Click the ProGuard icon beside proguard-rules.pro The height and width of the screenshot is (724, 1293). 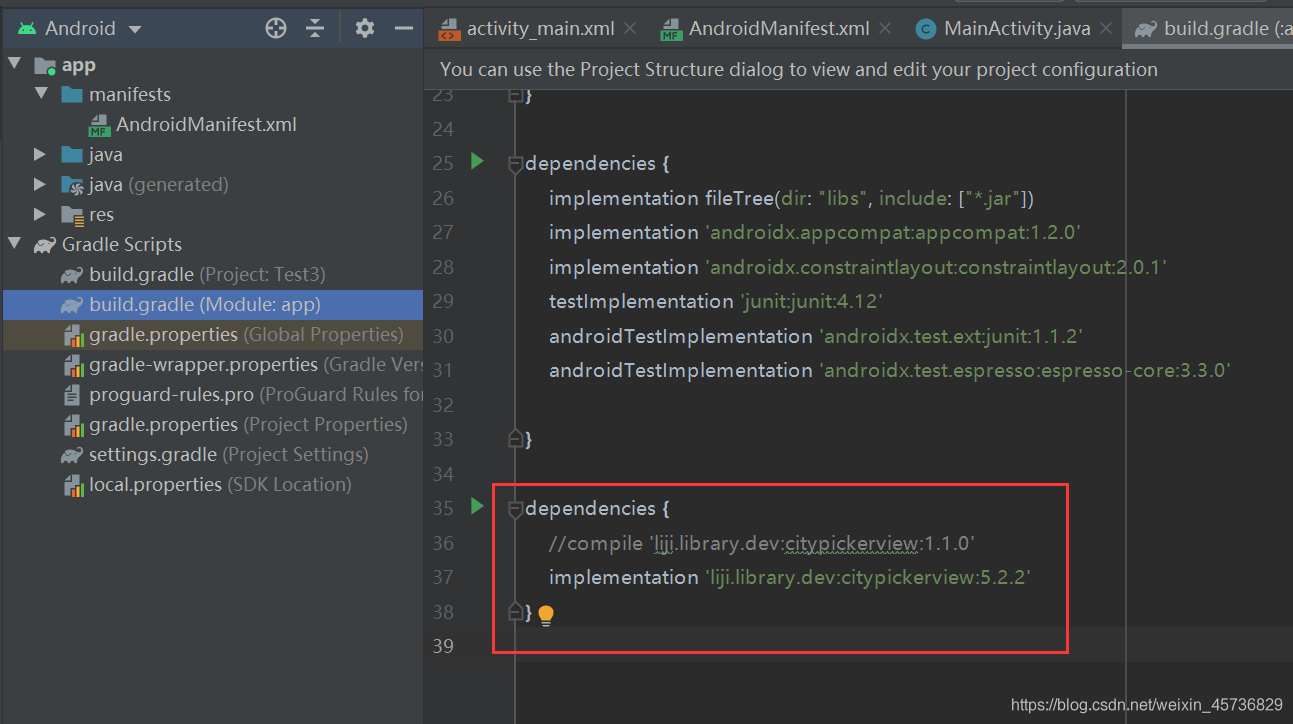69,394
